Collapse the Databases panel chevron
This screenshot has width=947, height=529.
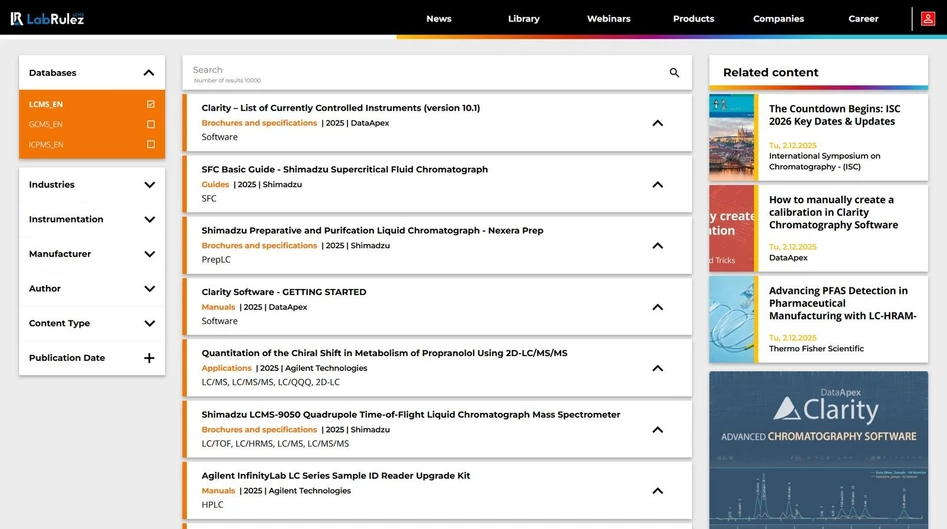pos(149,73)
